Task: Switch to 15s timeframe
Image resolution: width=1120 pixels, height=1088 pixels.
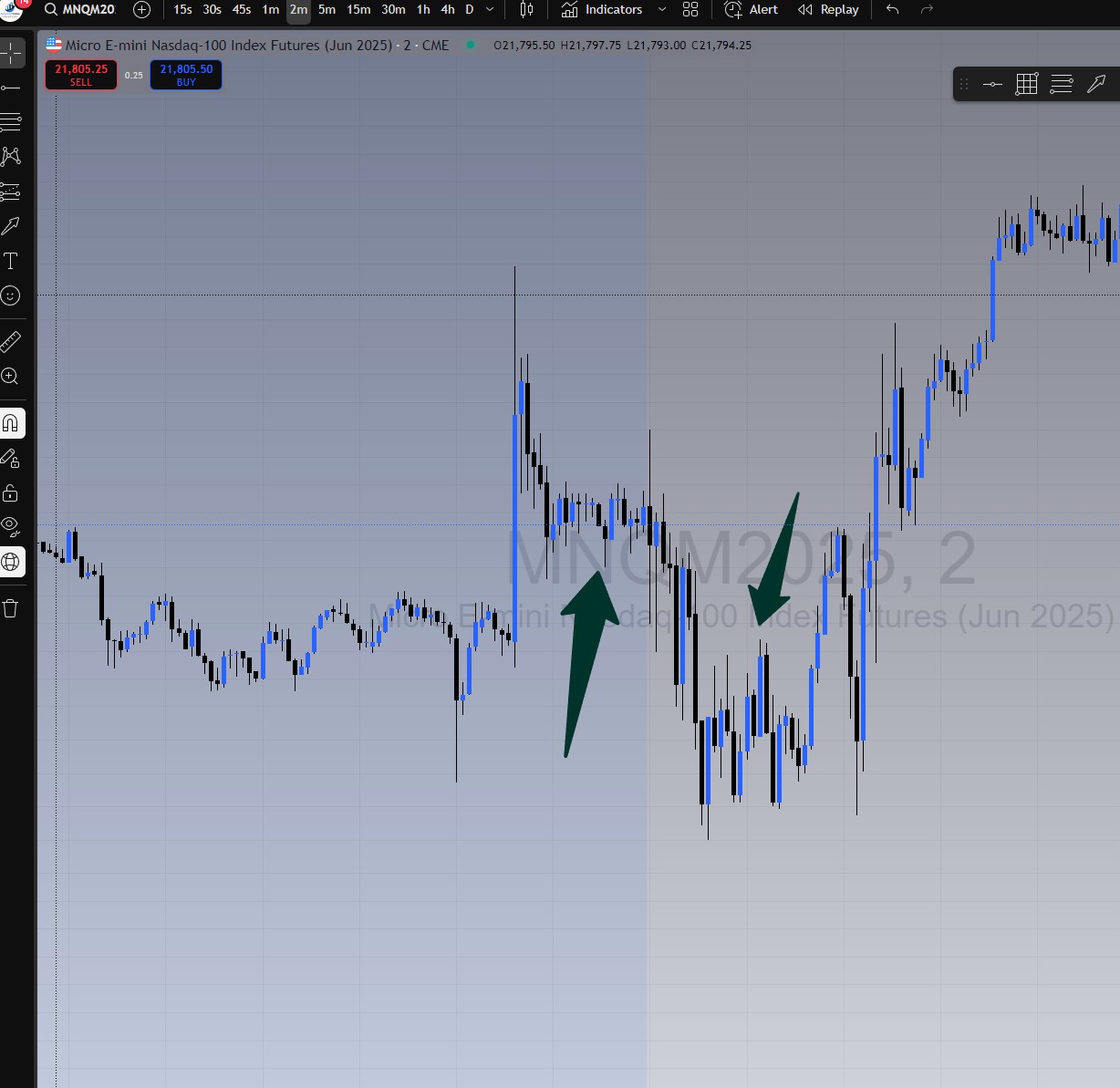Action: click(182, 10)
